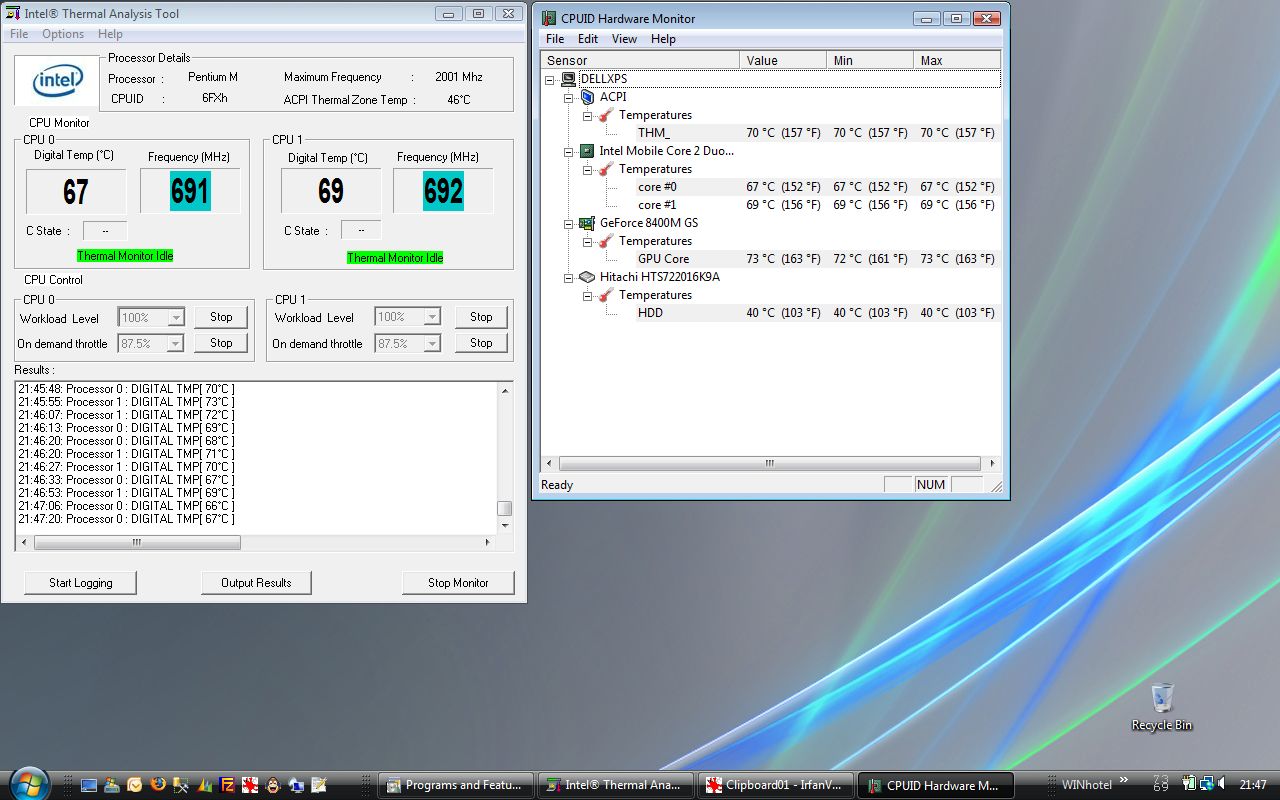Click the 73/69 temperature tray icon
1280x800 pixels.
click(1161, 783)
